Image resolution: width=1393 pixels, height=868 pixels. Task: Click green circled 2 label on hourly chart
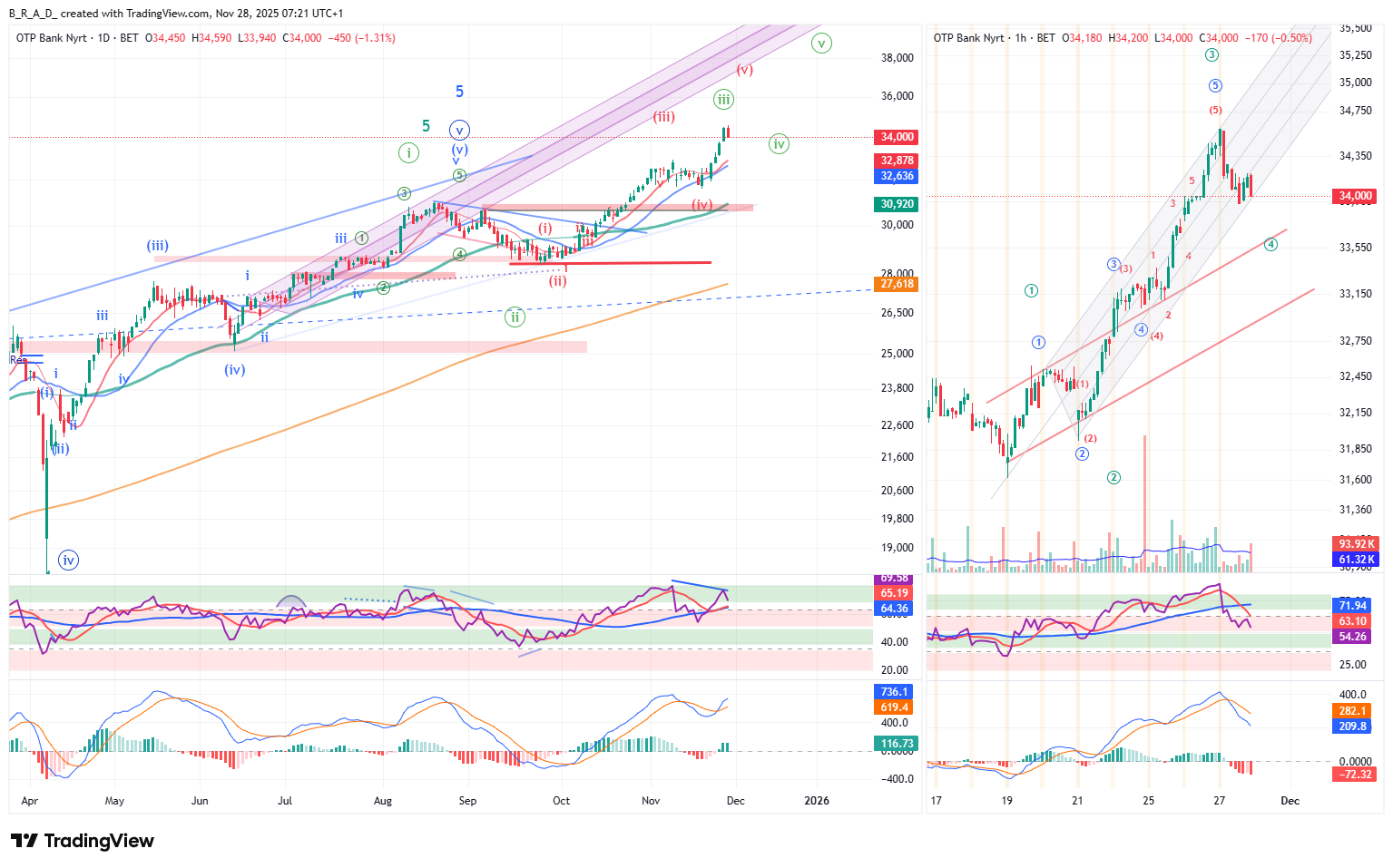[1113, 477]
